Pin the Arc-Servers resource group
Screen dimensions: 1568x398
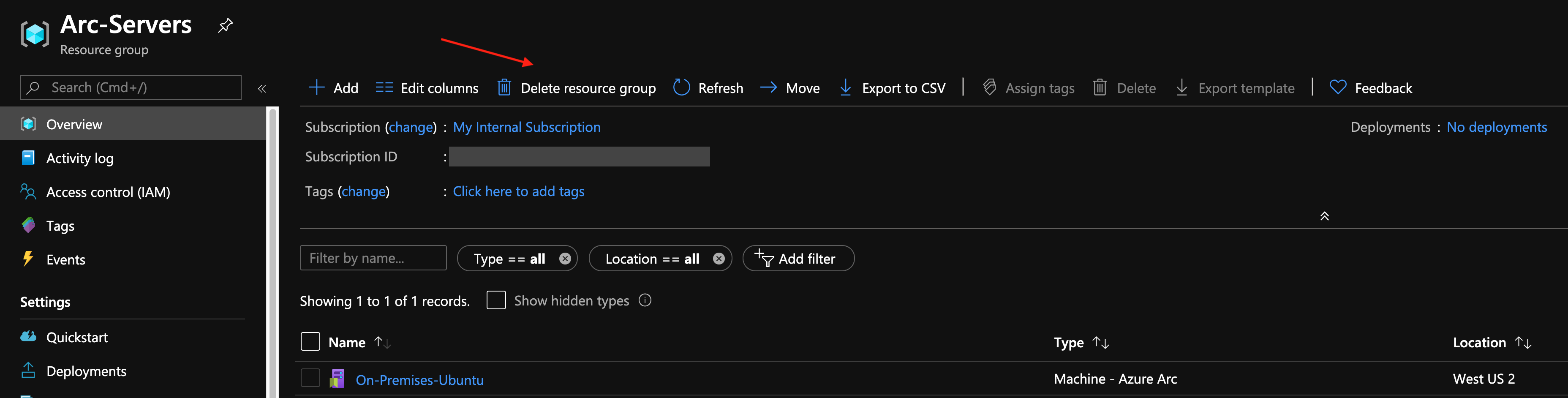(x=225, y=25)
